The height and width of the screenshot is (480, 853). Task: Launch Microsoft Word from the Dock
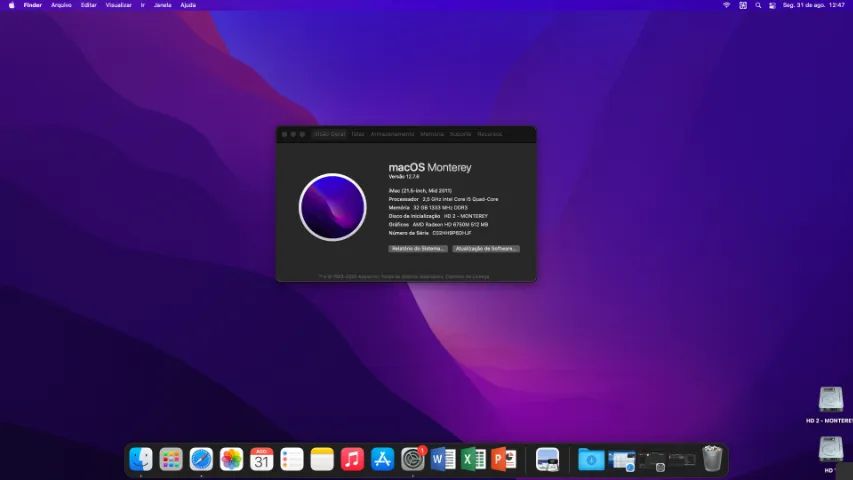(x=443, y=459)
